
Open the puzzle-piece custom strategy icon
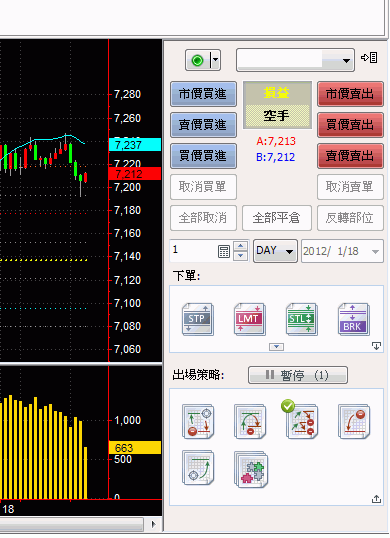coord(251,469)
